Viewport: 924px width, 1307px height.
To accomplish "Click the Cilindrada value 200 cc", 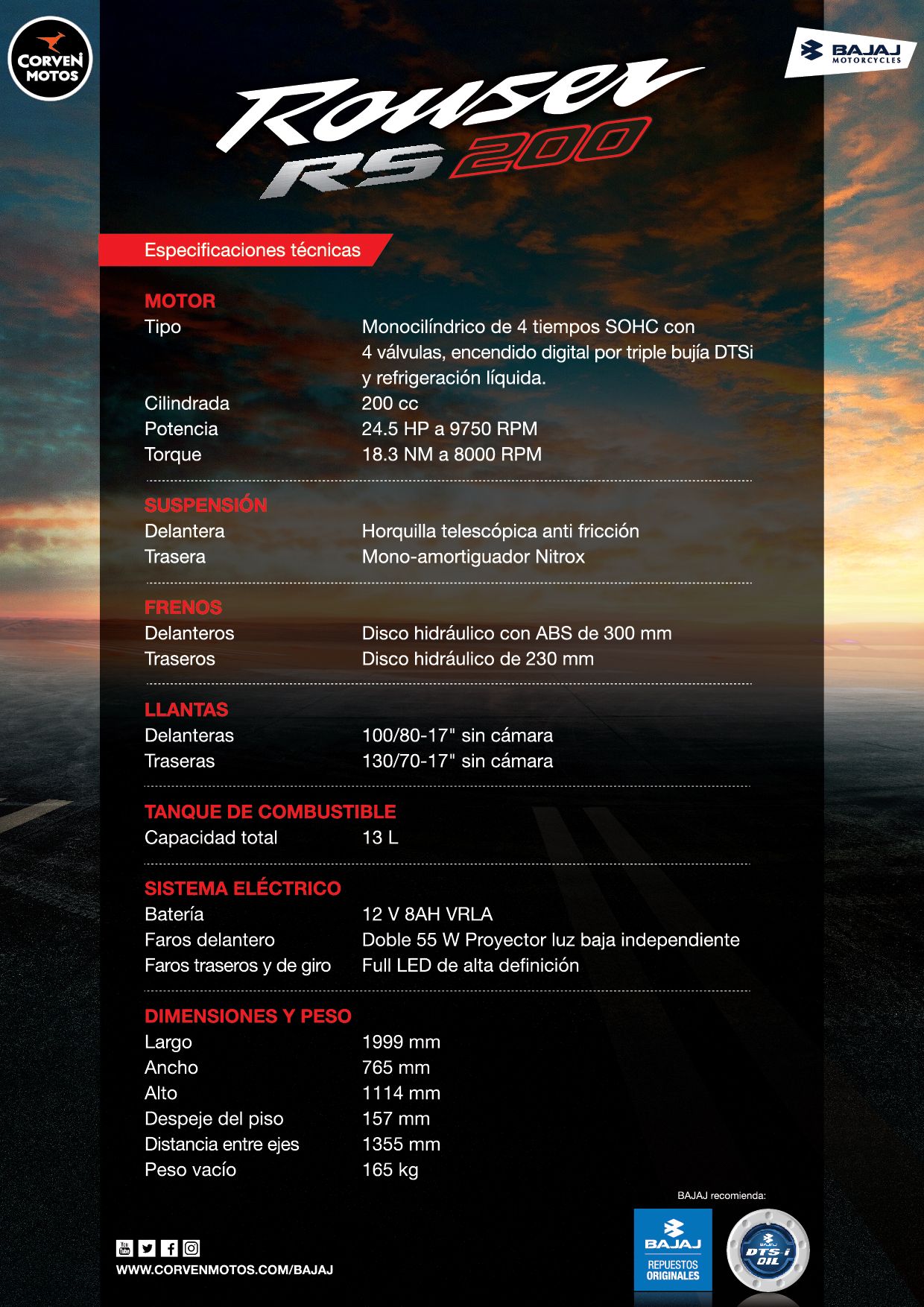I will 390,403.
